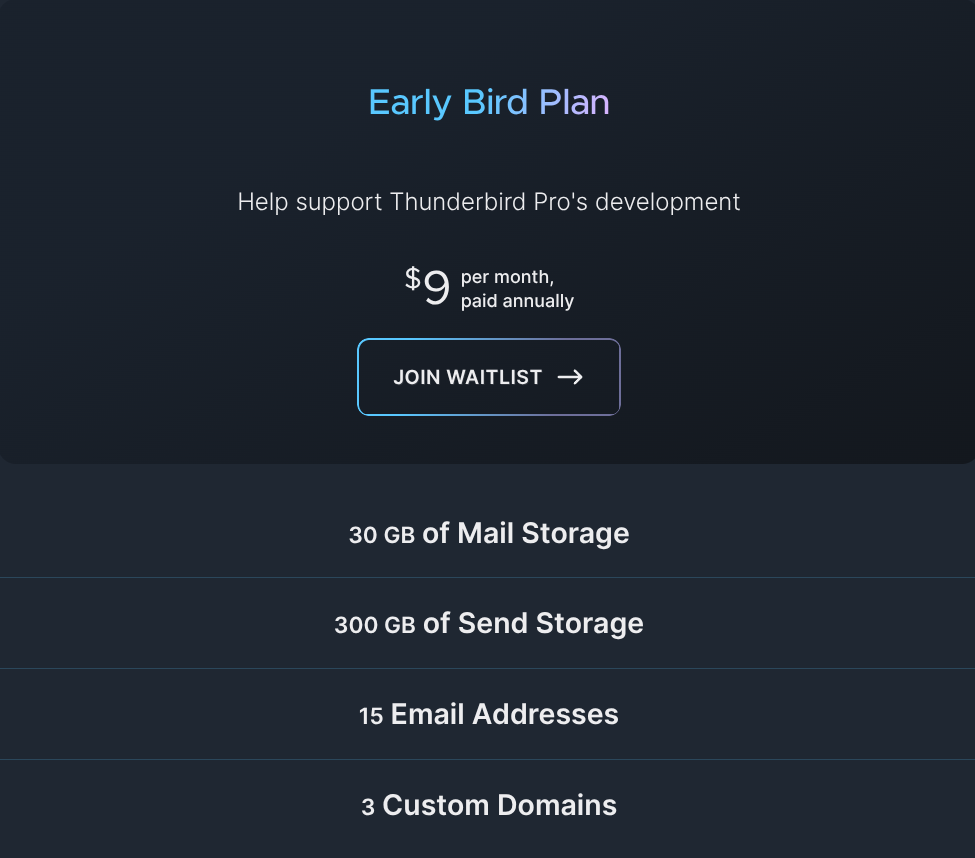The height and width of the screenshot is (858, 975).
Task: Click the word "Plan" in the heading
Action: pyautogui.click(x=574, y=102)
